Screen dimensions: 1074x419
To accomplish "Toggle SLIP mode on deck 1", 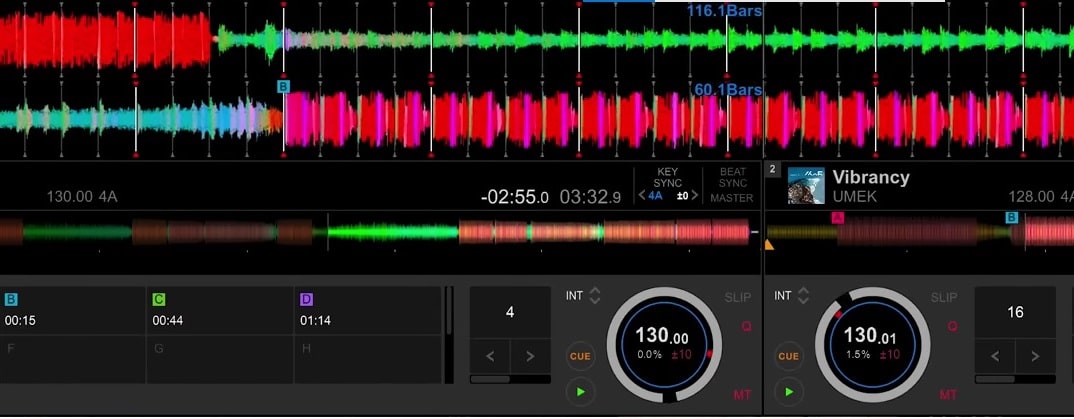I will point(737,298).
